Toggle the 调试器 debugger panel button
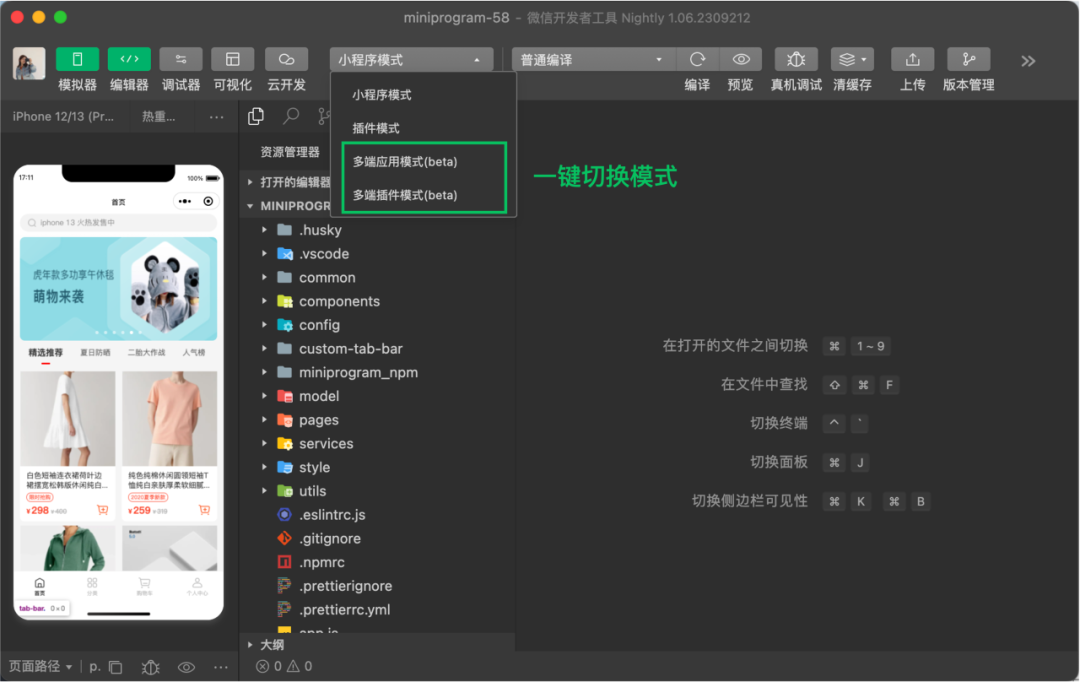Screen dimensions: 1080x682 [180, 59]
